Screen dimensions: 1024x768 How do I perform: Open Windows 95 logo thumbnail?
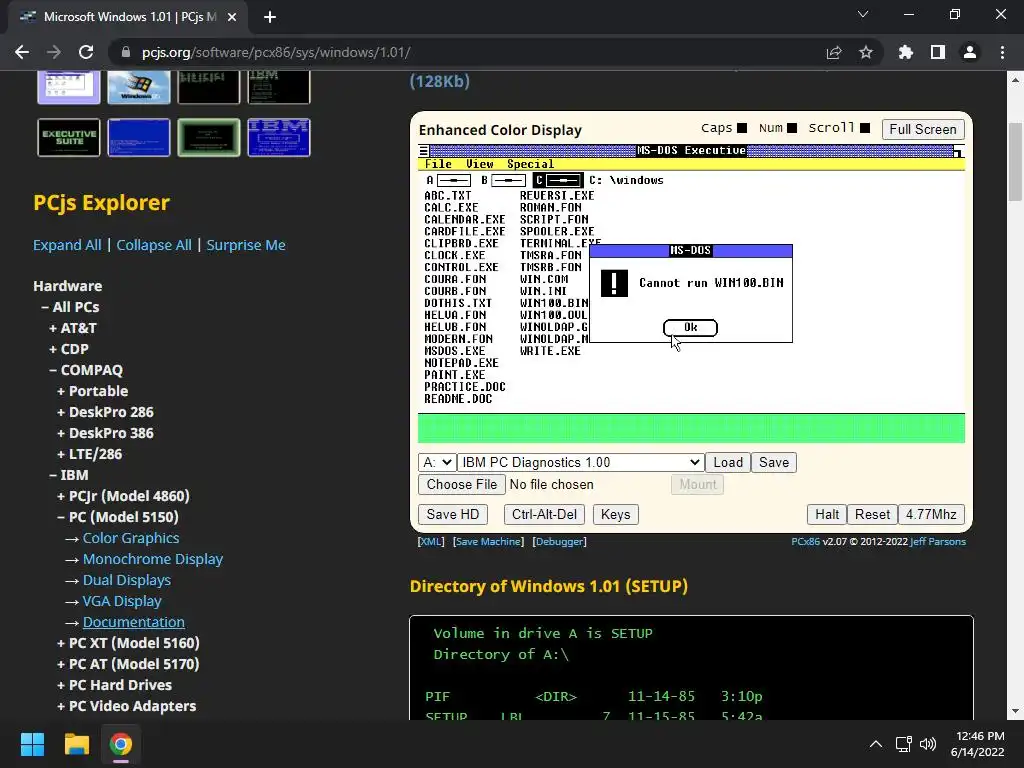point(138,88)
